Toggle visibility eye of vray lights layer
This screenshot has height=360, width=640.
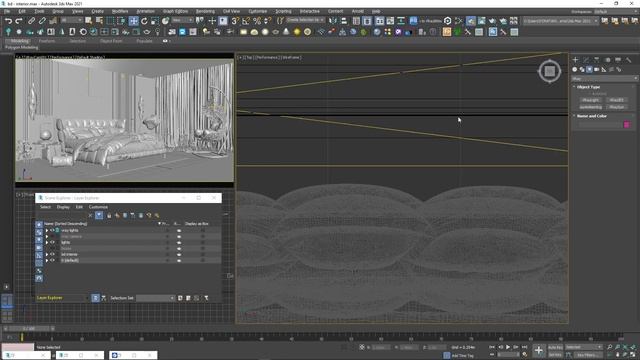coord(52,230)
